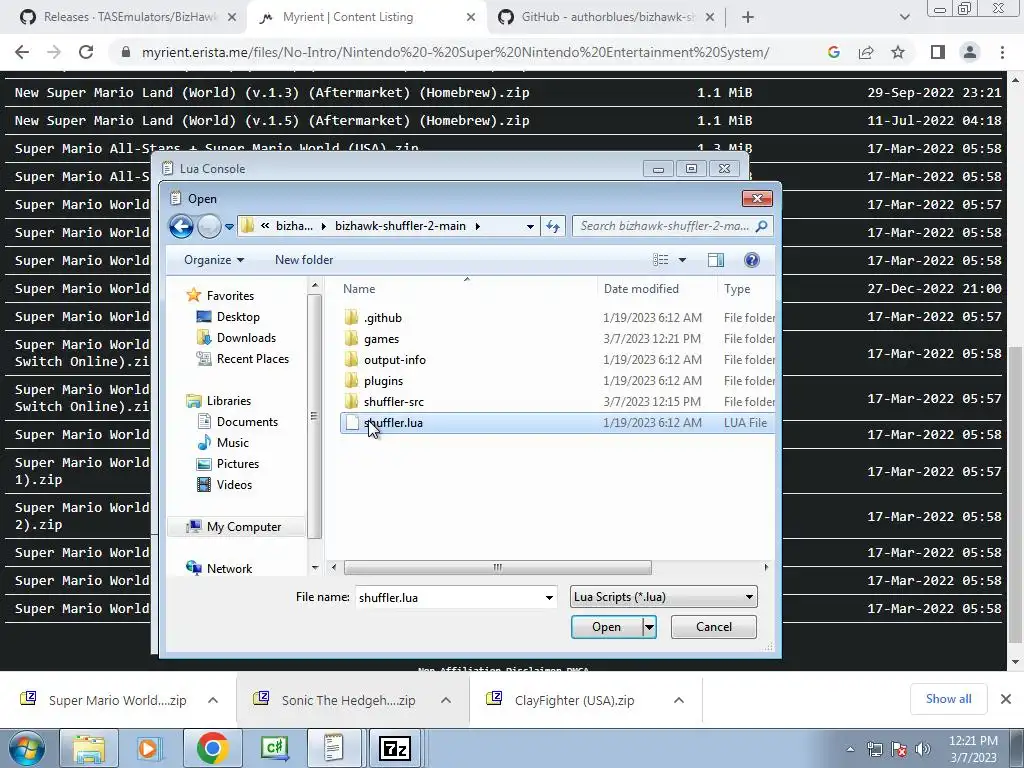The height and width of the screenshot is (768, 1024).
Task: Select Recent Places in Favorites
Action: pos(253,359)
